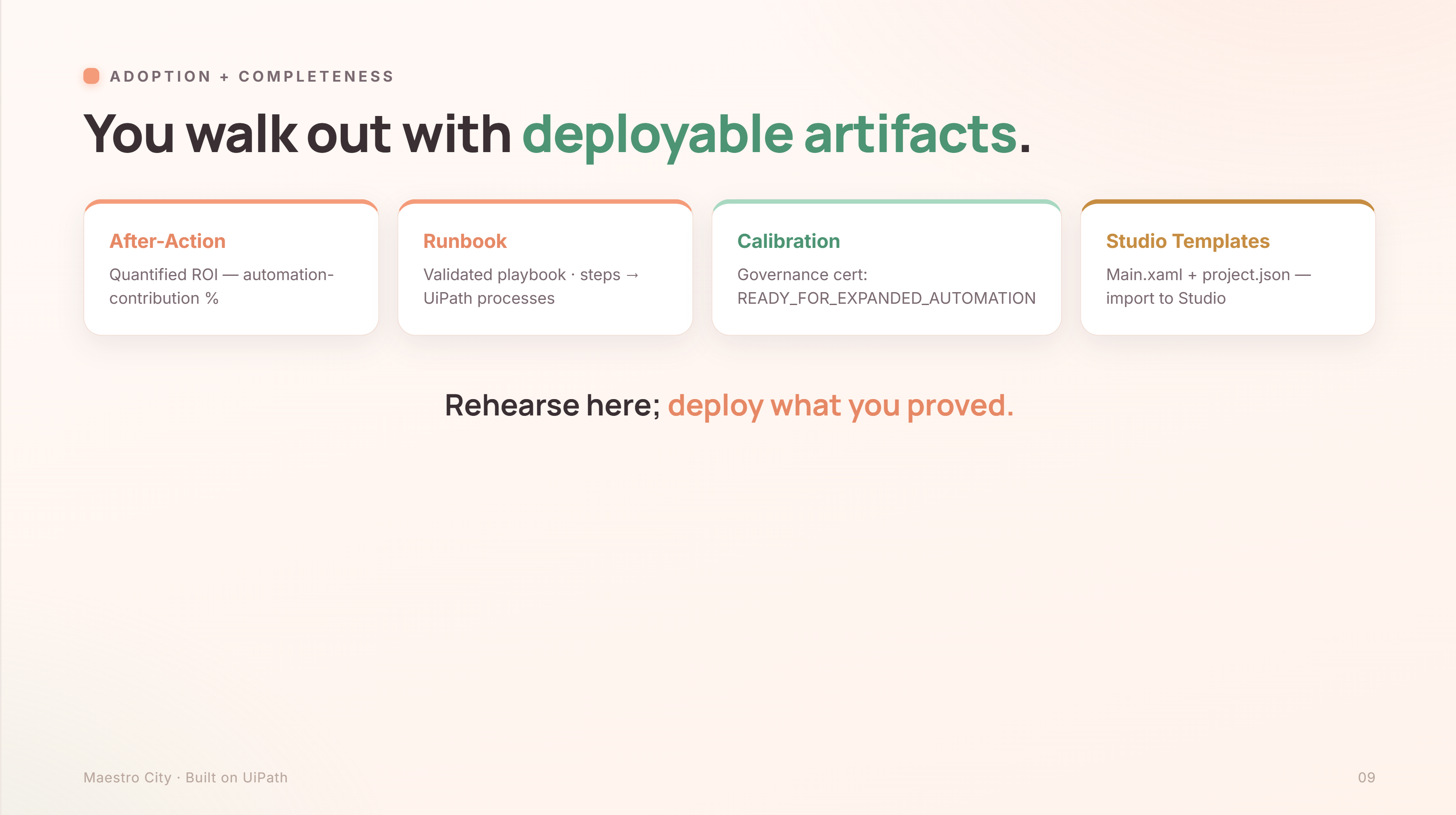Click 'Main.xaml + project.json — import to Studio' text
1456x815 pixels.
(x=1208, y=286)
